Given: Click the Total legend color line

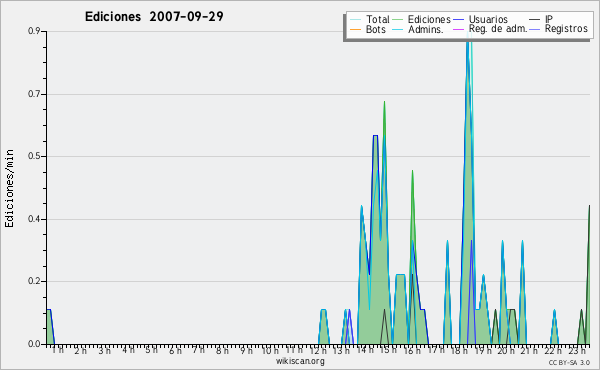Looking at the screenshot, I should 355,20.
